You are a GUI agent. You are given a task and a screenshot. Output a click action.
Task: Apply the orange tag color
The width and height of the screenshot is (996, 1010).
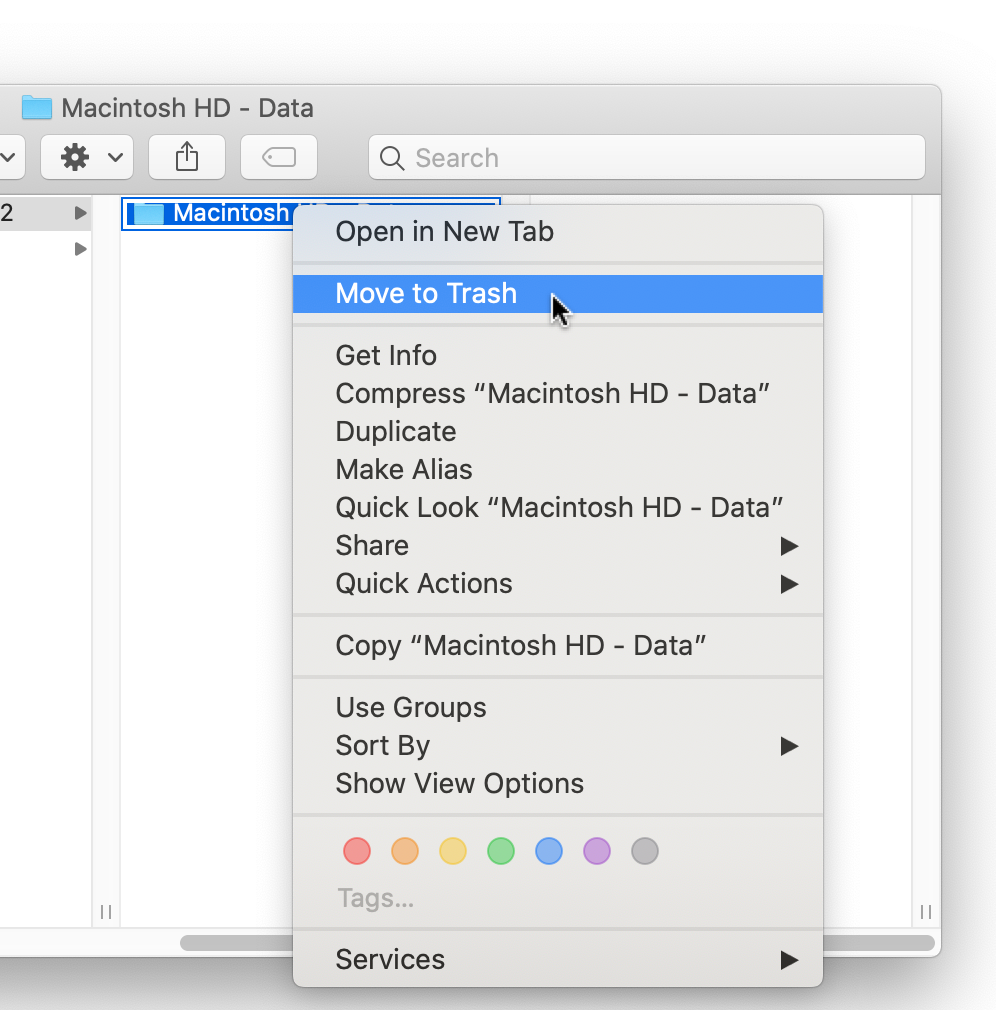(x=405, y=851)
